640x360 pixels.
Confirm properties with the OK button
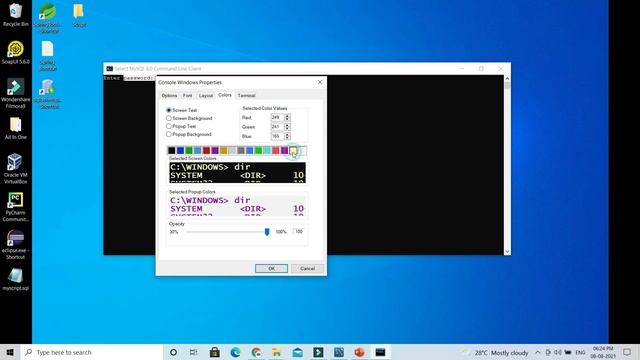coord(271,269)
